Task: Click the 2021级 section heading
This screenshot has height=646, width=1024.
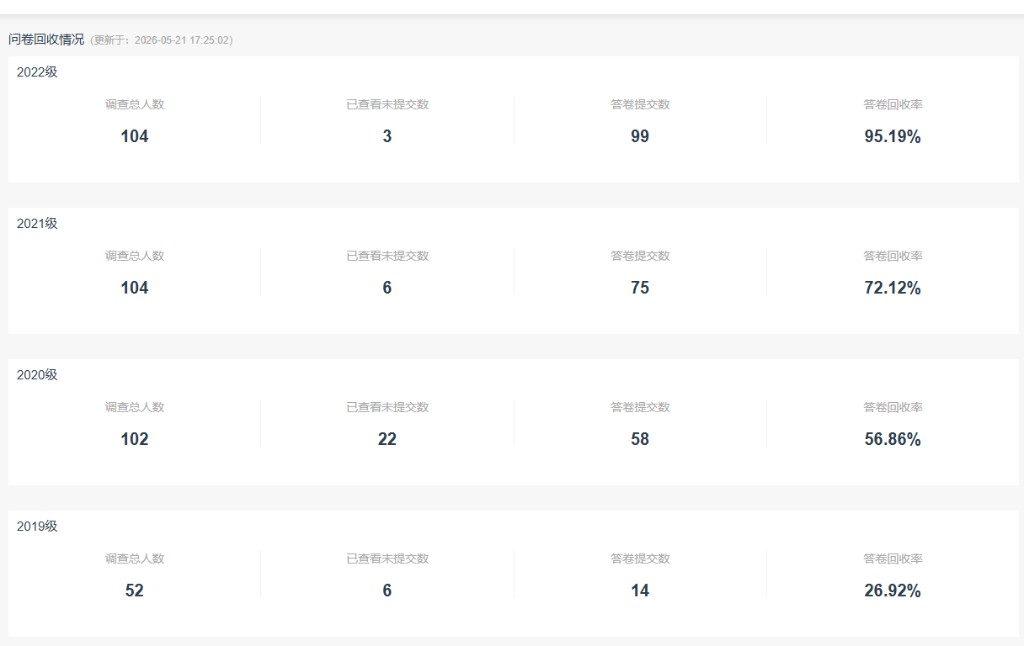Action: point(37,223)
